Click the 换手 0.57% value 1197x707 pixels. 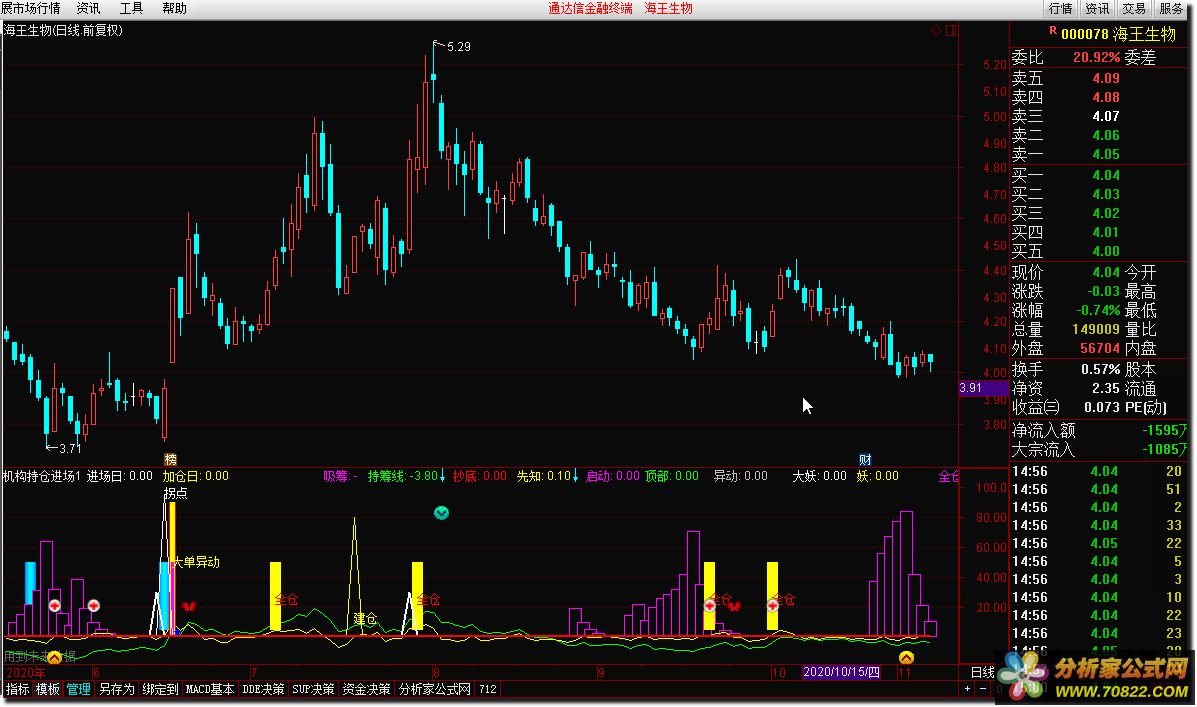[x=1101, y=370]
